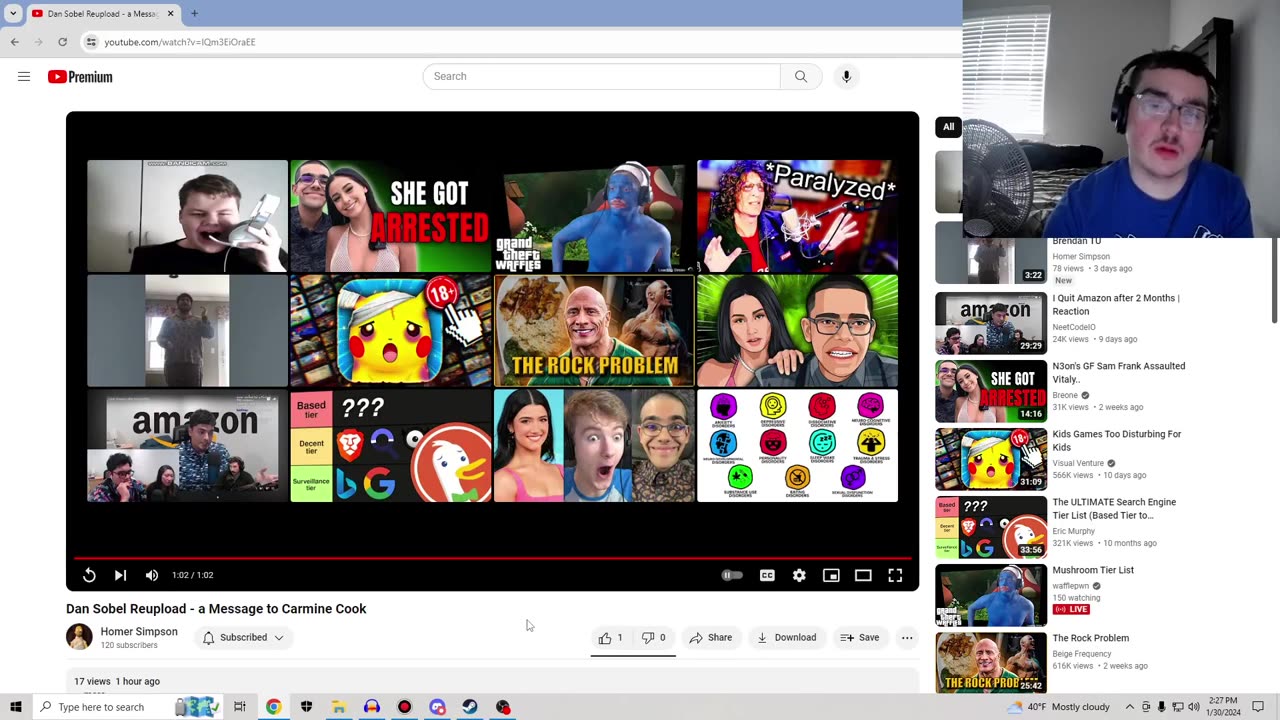
Task: Open 'Kids Games Too Disturbing For Kids'
Action: click(1117, 440)
